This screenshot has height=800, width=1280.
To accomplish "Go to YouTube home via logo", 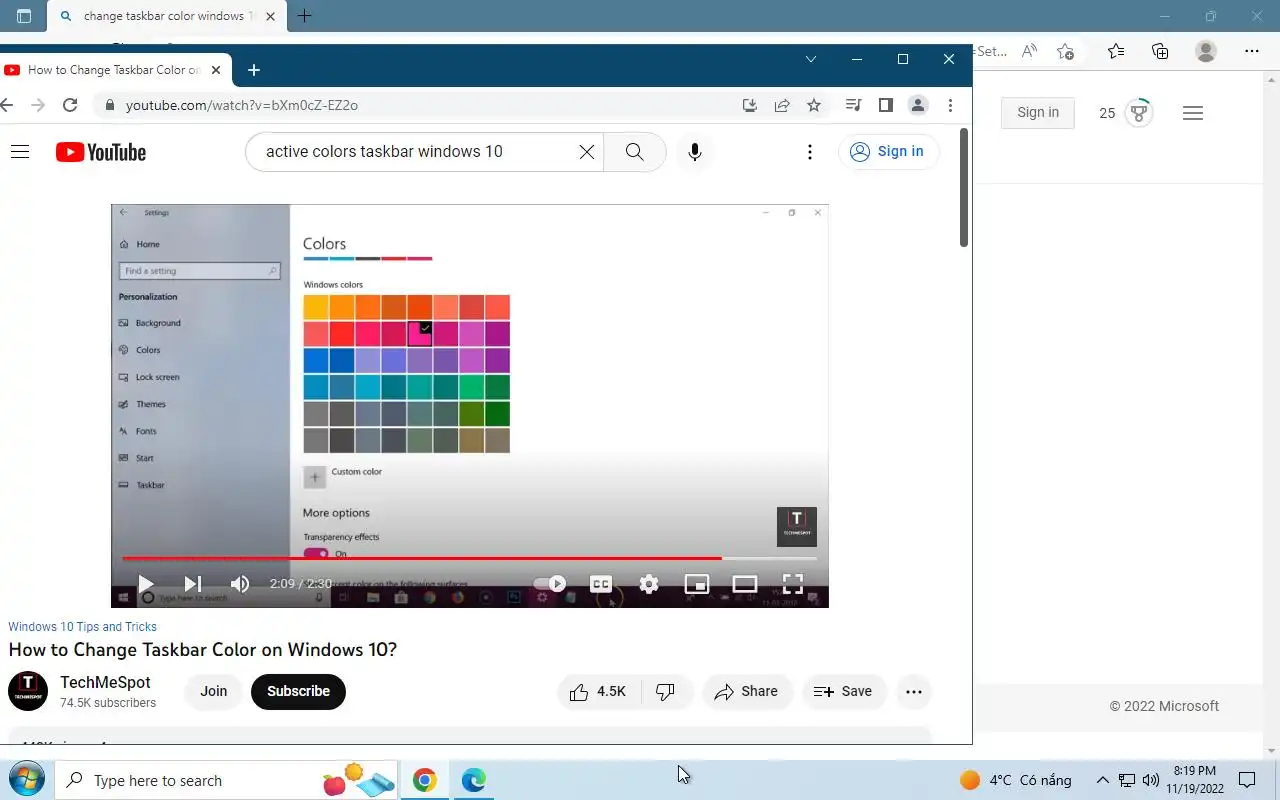I will click(101, 152).
